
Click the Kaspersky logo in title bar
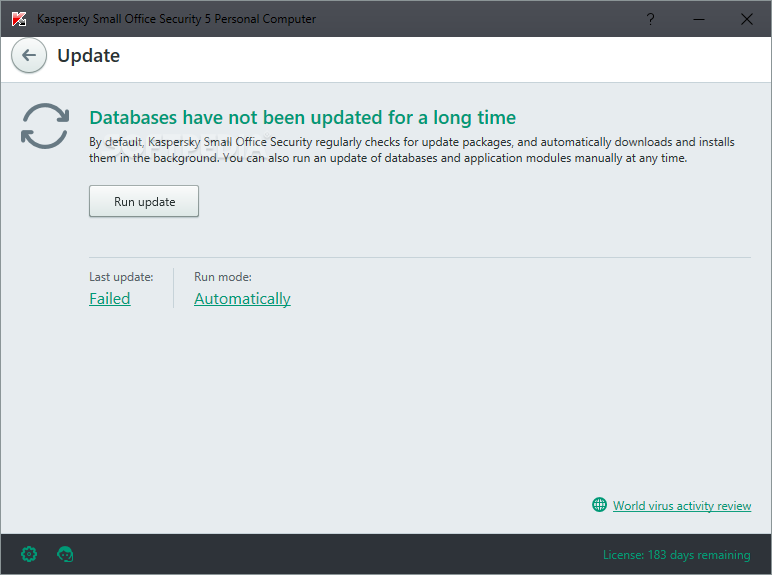tap(19, 19)
